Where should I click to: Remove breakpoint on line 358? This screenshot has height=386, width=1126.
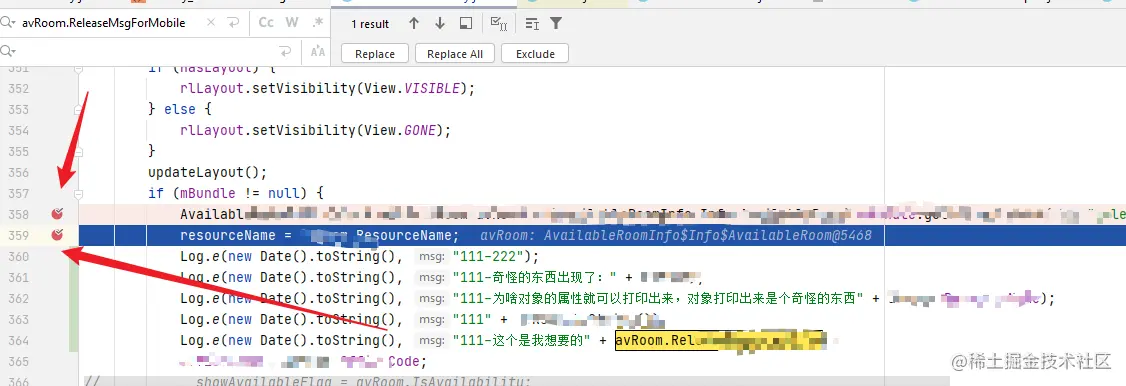pos(57,213)
